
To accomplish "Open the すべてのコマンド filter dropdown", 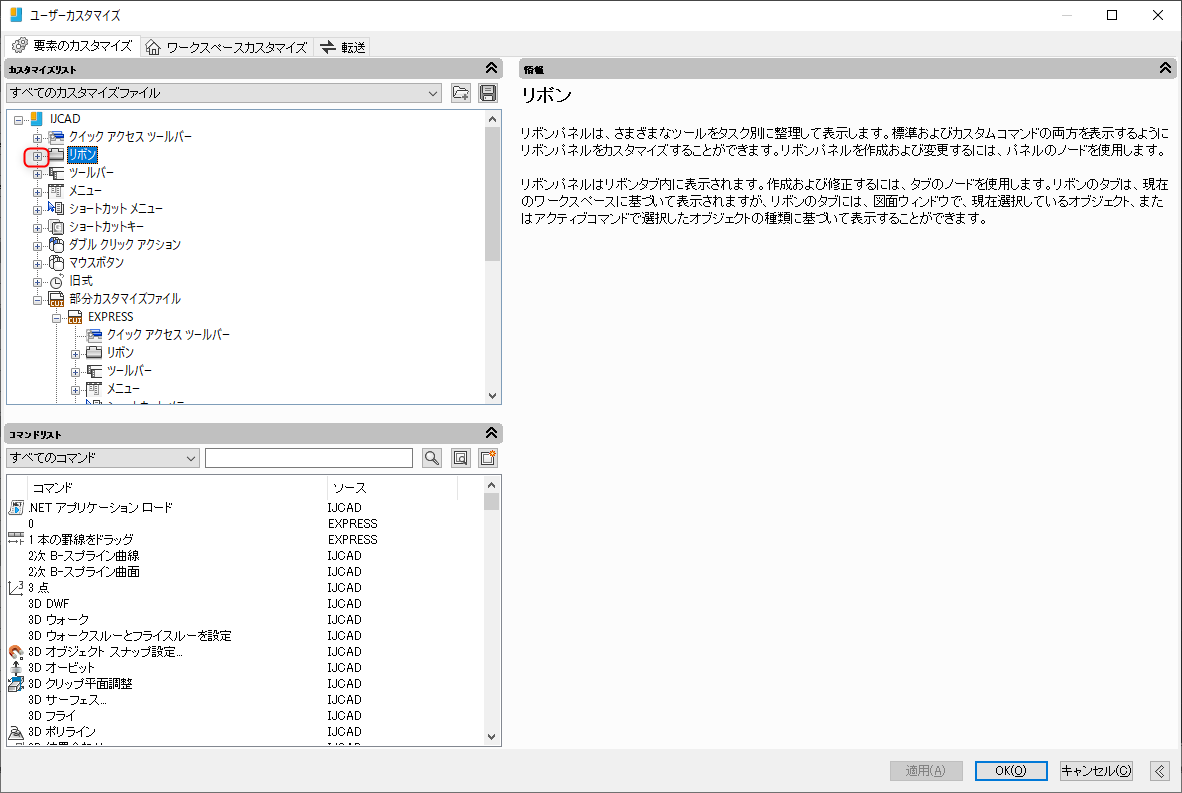I will (x=191, y=458).
